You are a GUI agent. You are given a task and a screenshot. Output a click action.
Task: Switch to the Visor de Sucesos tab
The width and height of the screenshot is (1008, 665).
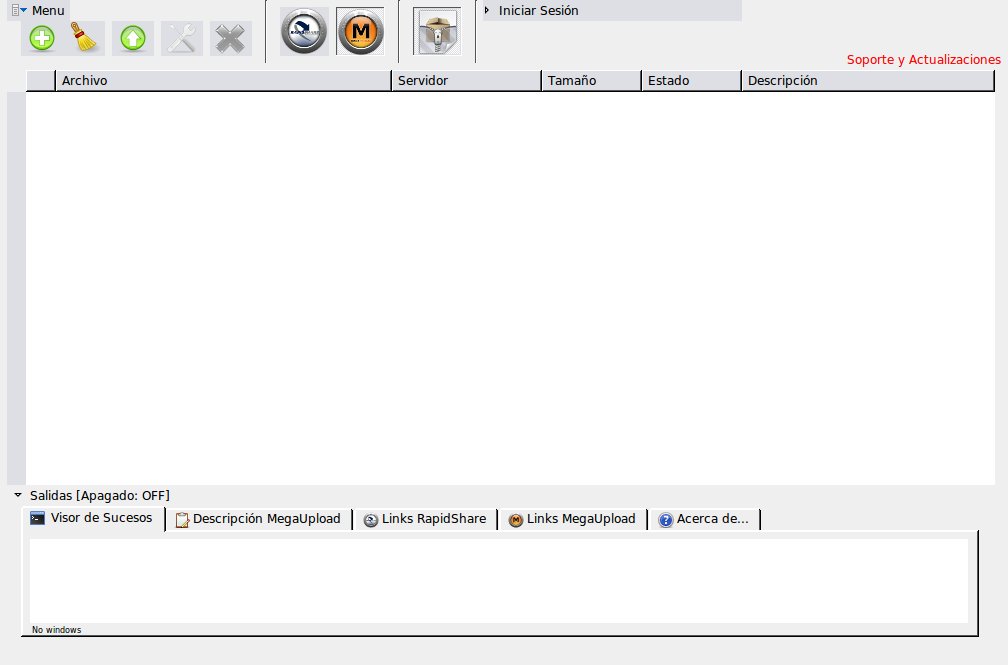tap(94, 518)
